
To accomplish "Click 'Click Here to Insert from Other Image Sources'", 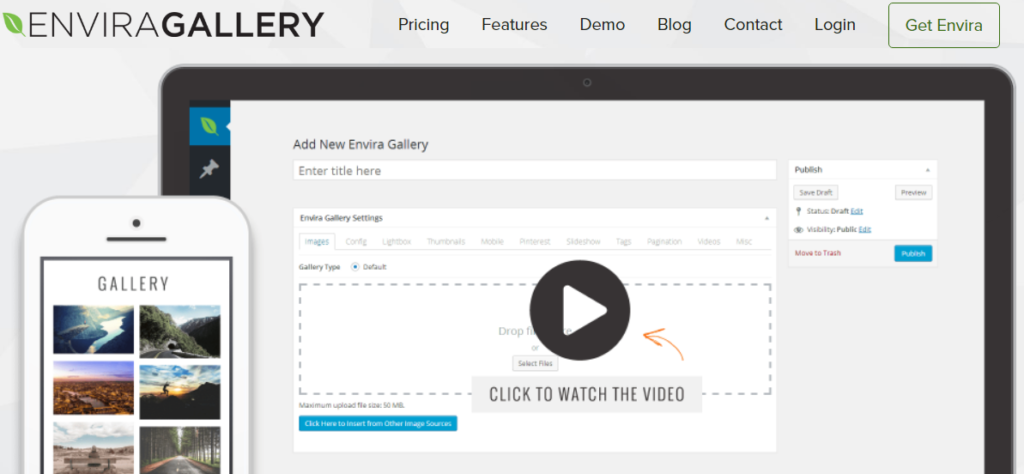I will (x=378, y=424).
